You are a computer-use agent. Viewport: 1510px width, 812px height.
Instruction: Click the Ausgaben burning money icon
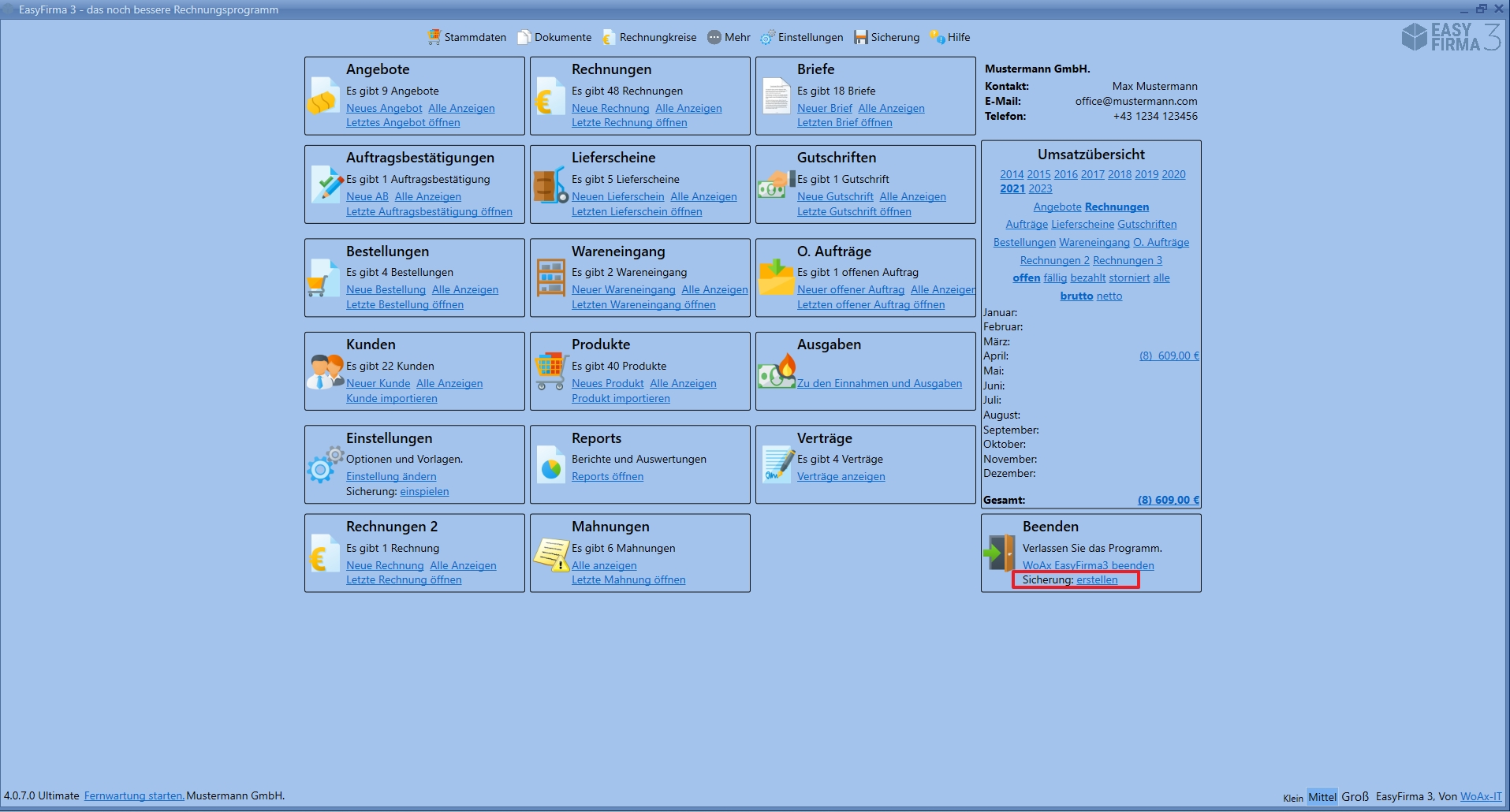777,371
